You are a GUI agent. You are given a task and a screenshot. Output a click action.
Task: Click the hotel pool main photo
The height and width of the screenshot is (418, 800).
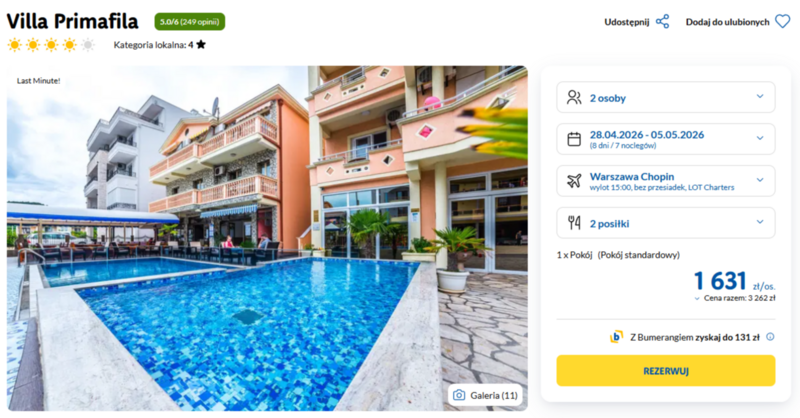point(267,238)
